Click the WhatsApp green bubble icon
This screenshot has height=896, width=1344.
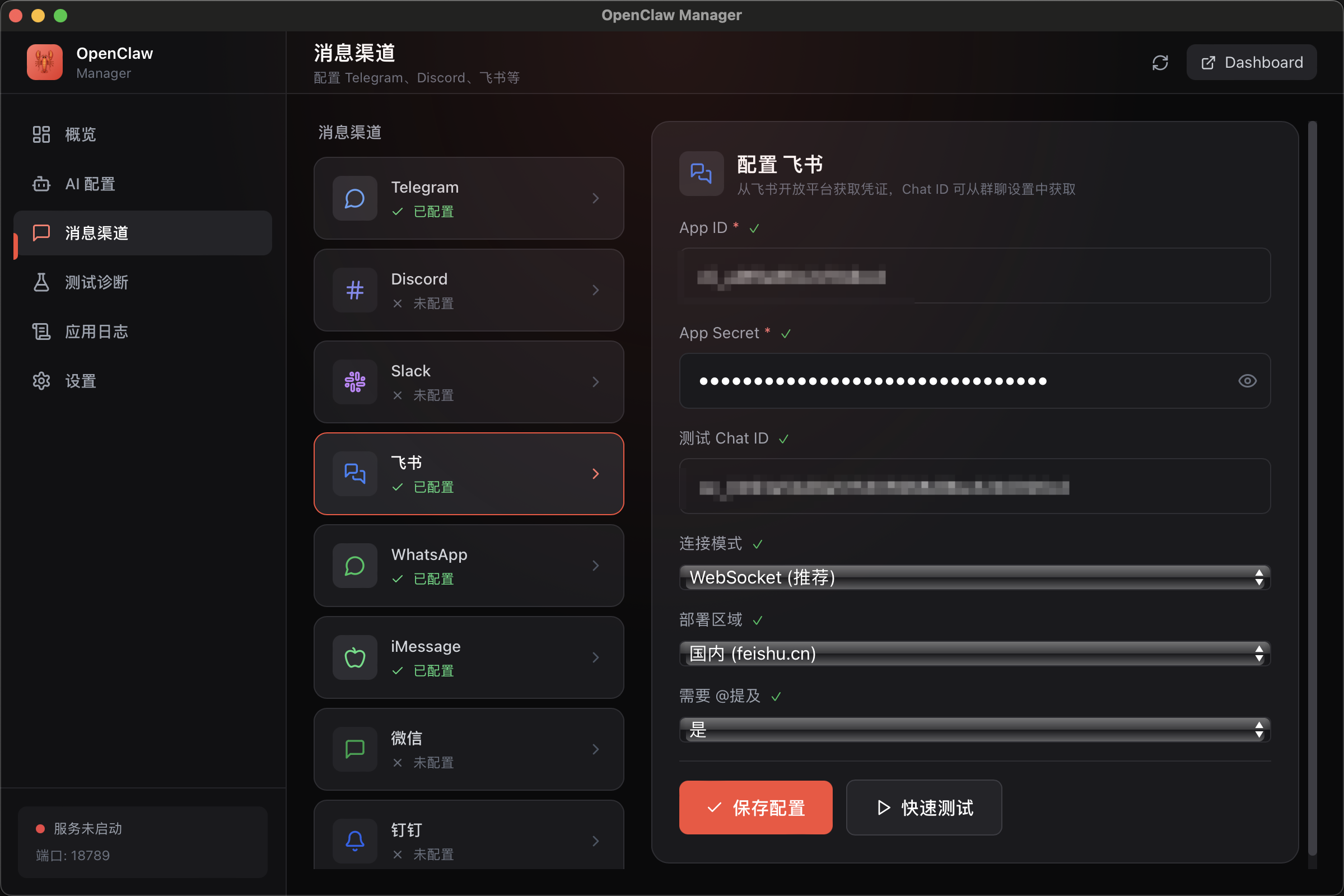tap(355, 566)
